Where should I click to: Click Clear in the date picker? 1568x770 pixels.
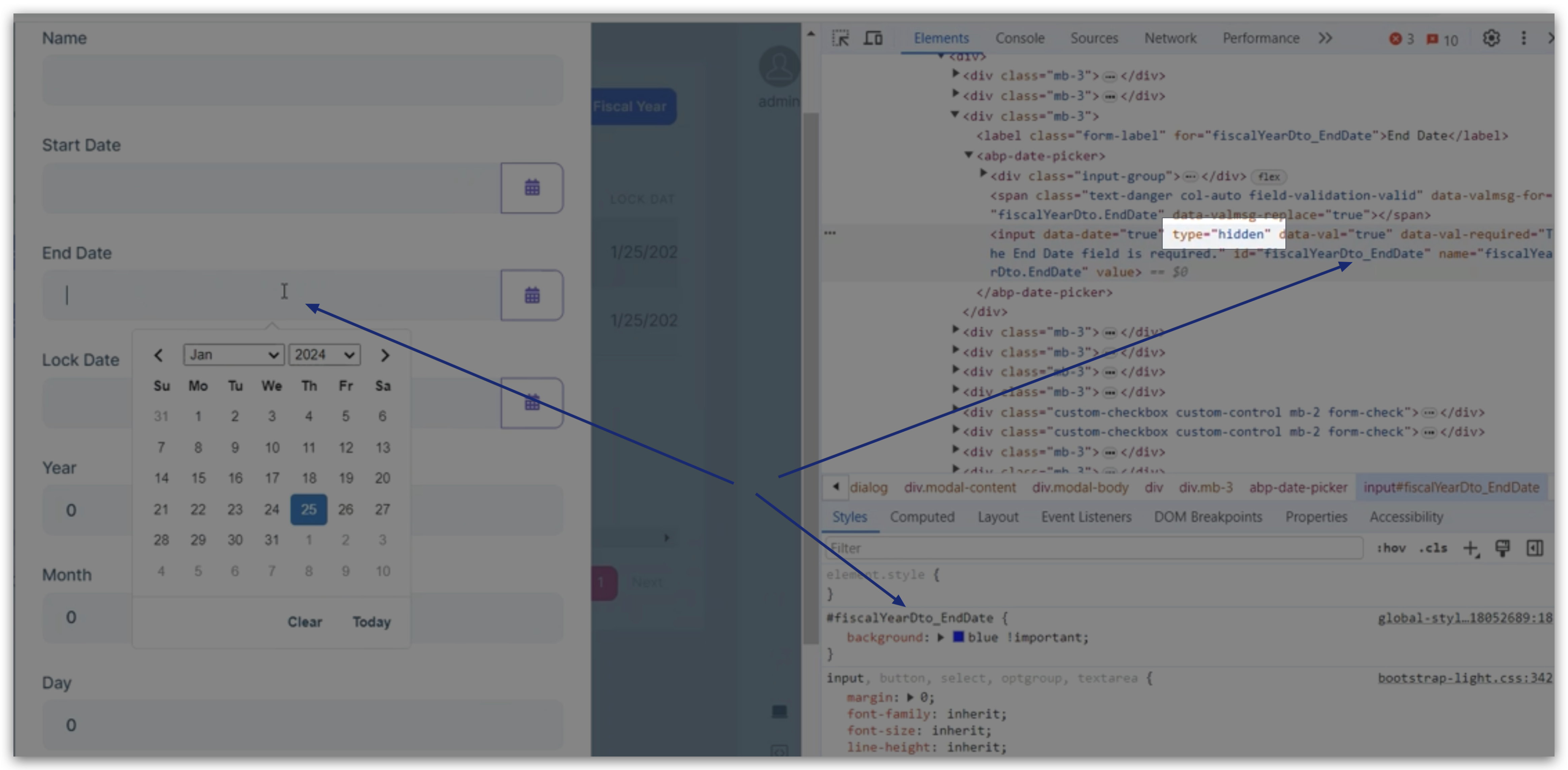click(304, 621)
